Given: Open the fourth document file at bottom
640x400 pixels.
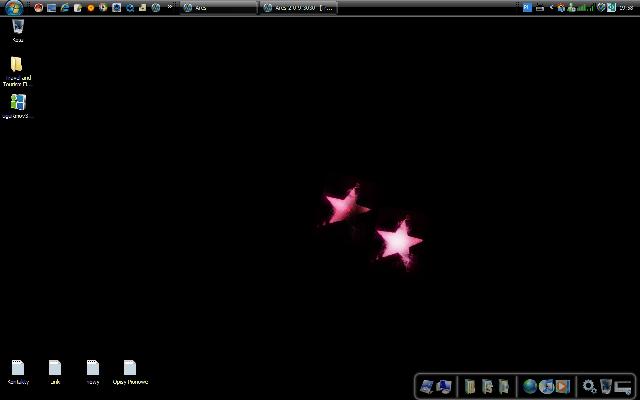Looking at the screenshot, I should (x=130, y=368).
